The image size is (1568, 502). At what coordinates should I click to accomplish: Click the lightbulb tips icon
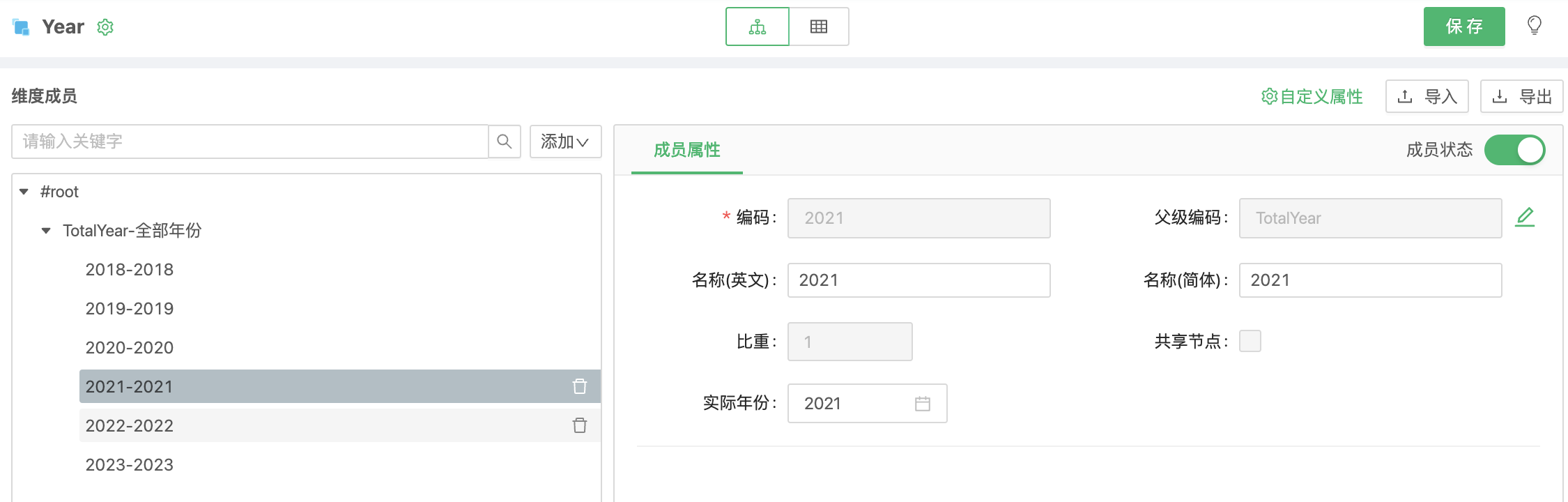[x=1534, y=26]
